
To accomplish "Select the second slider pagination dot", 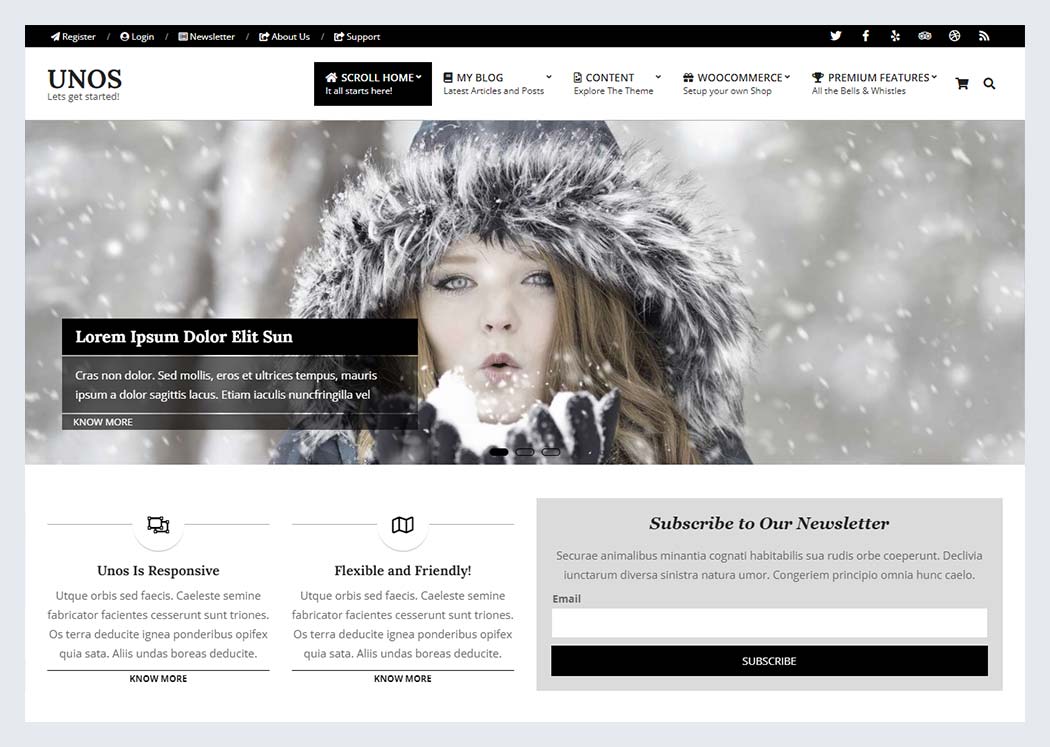I will pyautogui.click(x=525, y=452).
